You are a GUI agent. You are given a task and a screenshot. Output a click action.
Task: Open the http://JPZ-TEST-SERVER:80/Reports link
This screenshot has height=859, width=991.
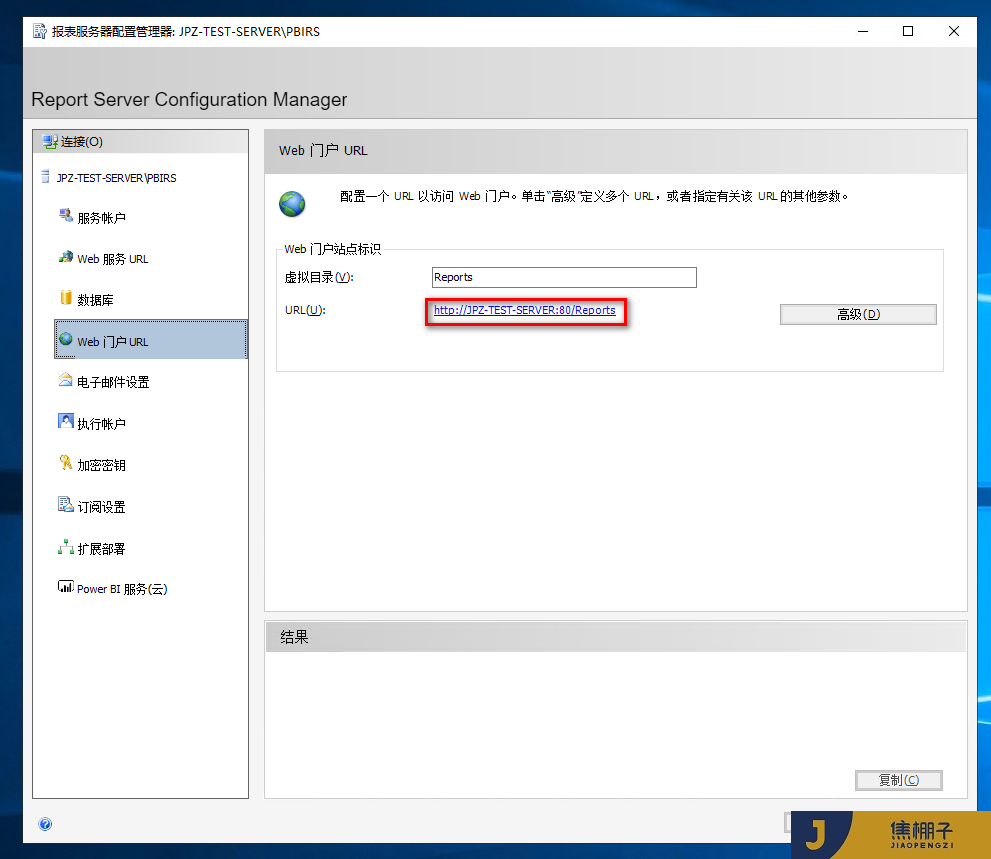pyautogui.click(x=526, y=310)
